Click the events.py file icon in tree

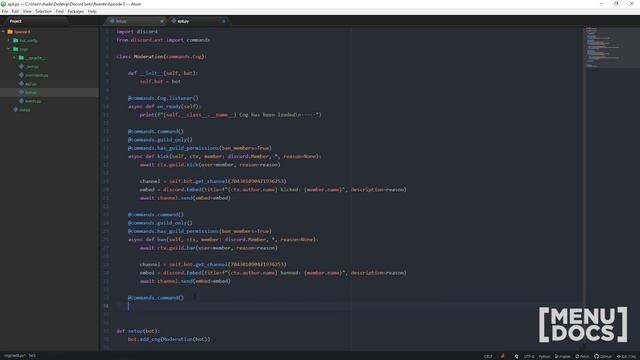(22, 101)
